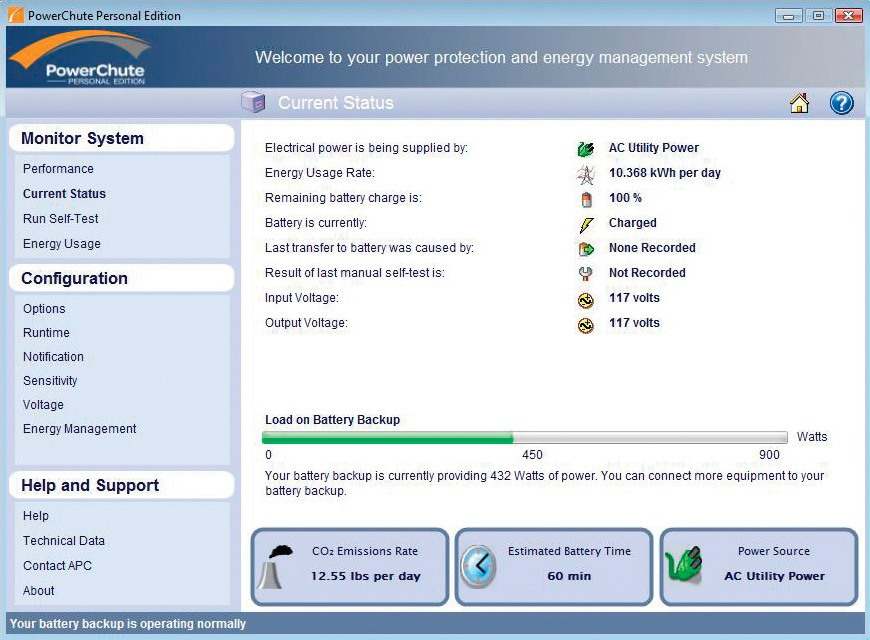870x640 pixels.
Task: Open the Runtime configuration page
Action: 46,332
